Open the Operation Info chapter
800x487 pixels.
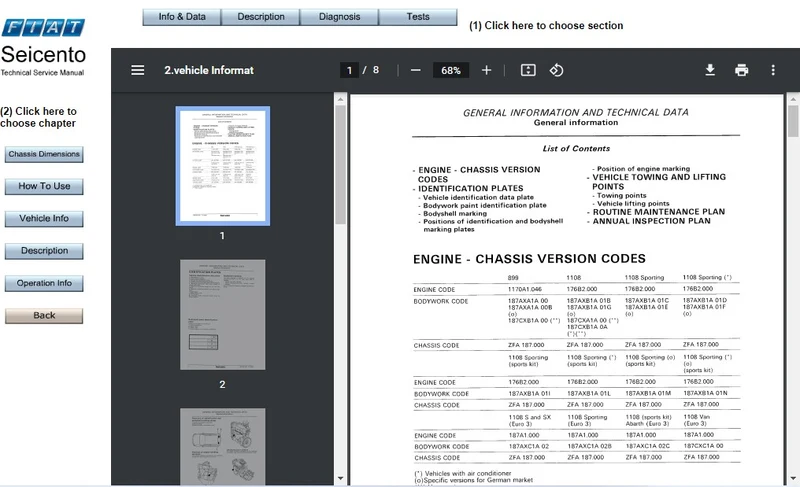(44, 283)
